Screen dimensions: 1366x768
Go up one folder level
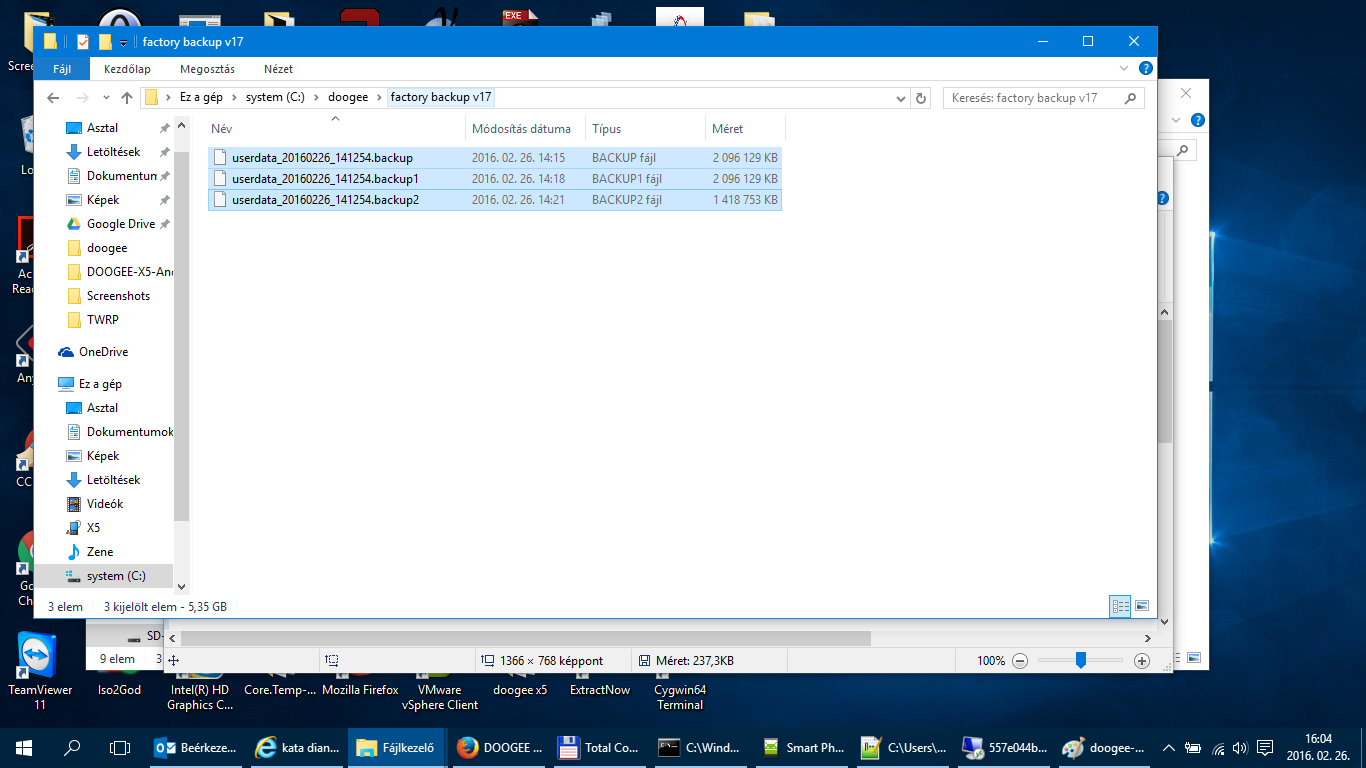127,98
